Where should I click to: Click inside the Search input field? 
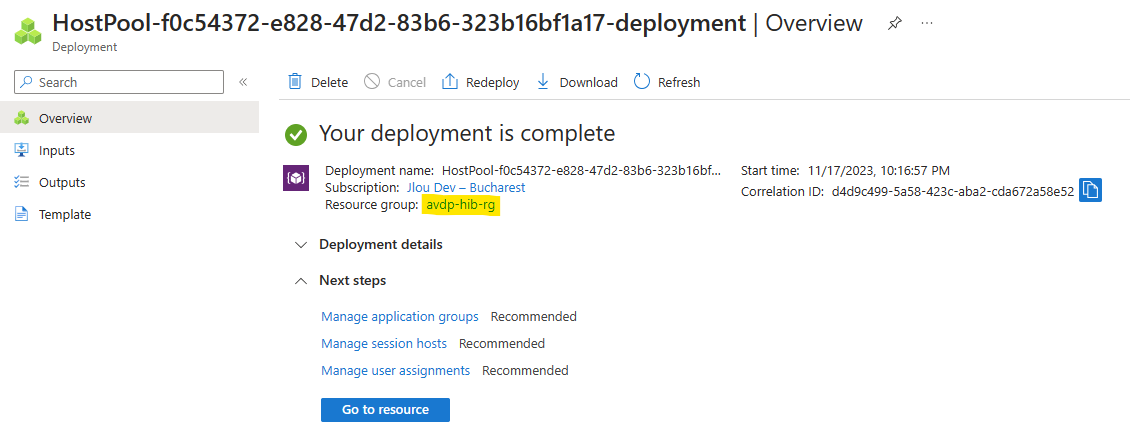(x=119, y=82)
